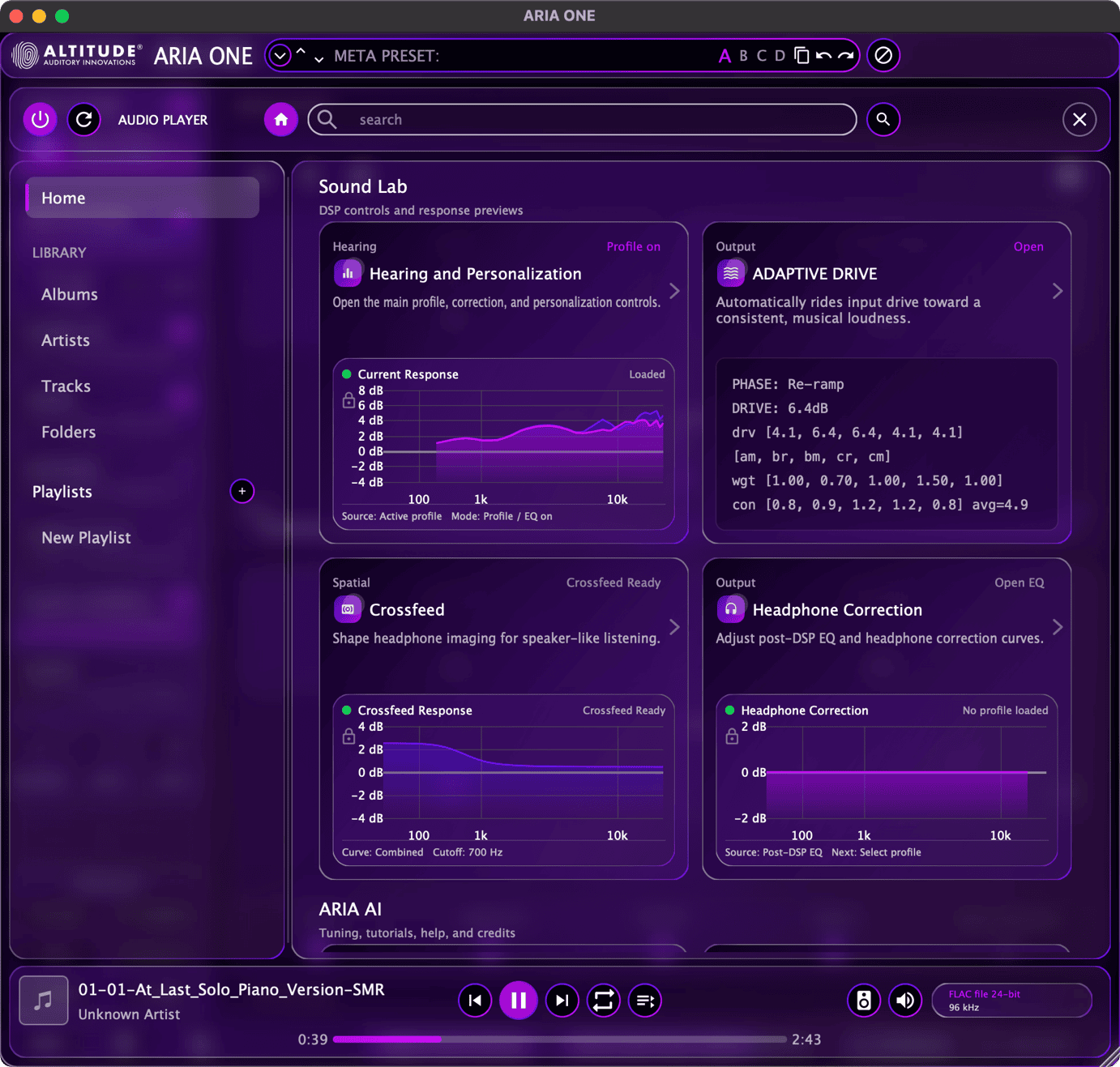Toggle repeat mode
This screenshot has height=1067, width=1120.
[x=604, y=1001]
